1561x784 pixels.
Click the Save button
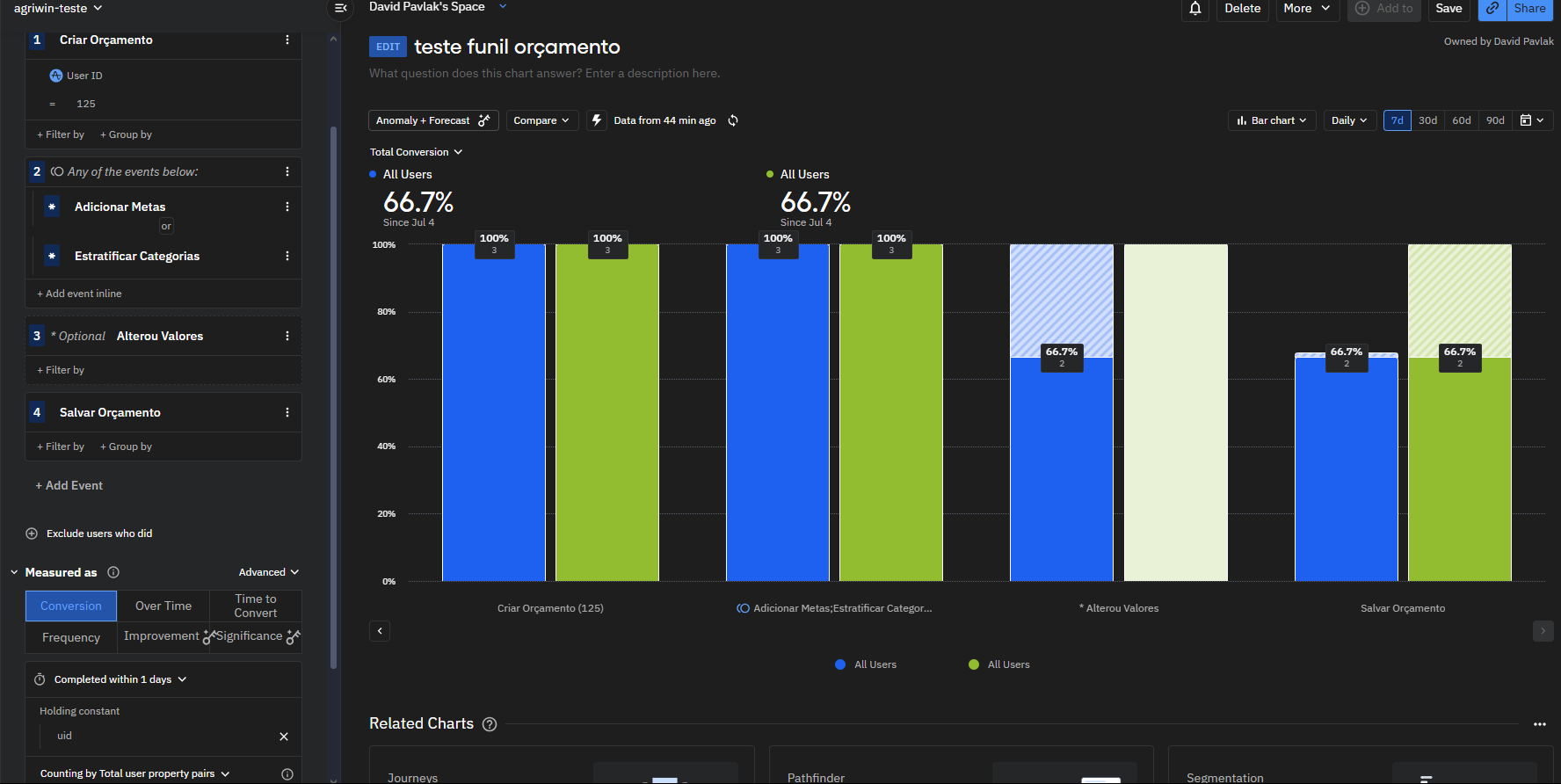1448,9
